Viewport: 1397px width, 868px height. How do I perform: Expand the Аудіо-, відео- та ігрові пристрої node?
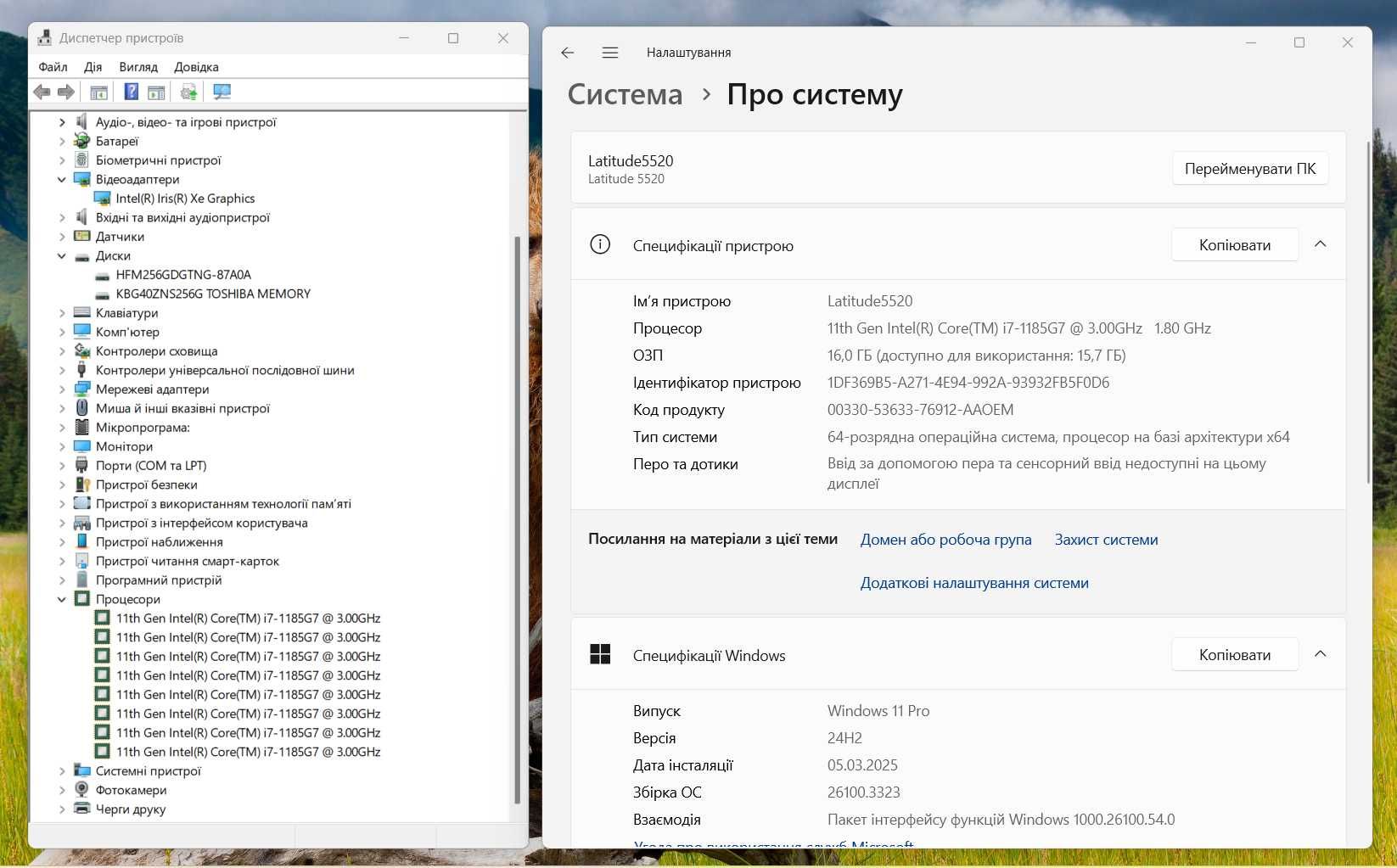click(x=62, y=122)
